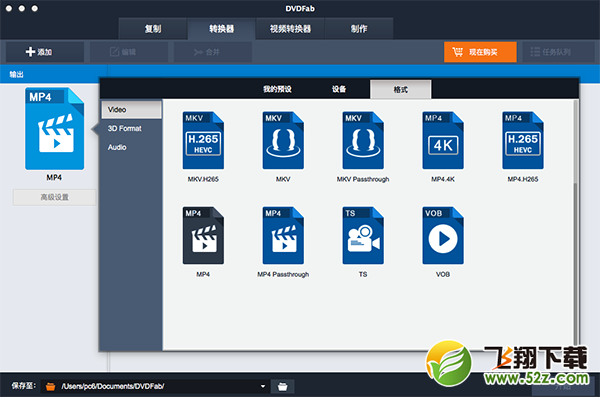Select the VOB play format icon
Viewport: 600px width, 397px height.
[x=443, y=235]
